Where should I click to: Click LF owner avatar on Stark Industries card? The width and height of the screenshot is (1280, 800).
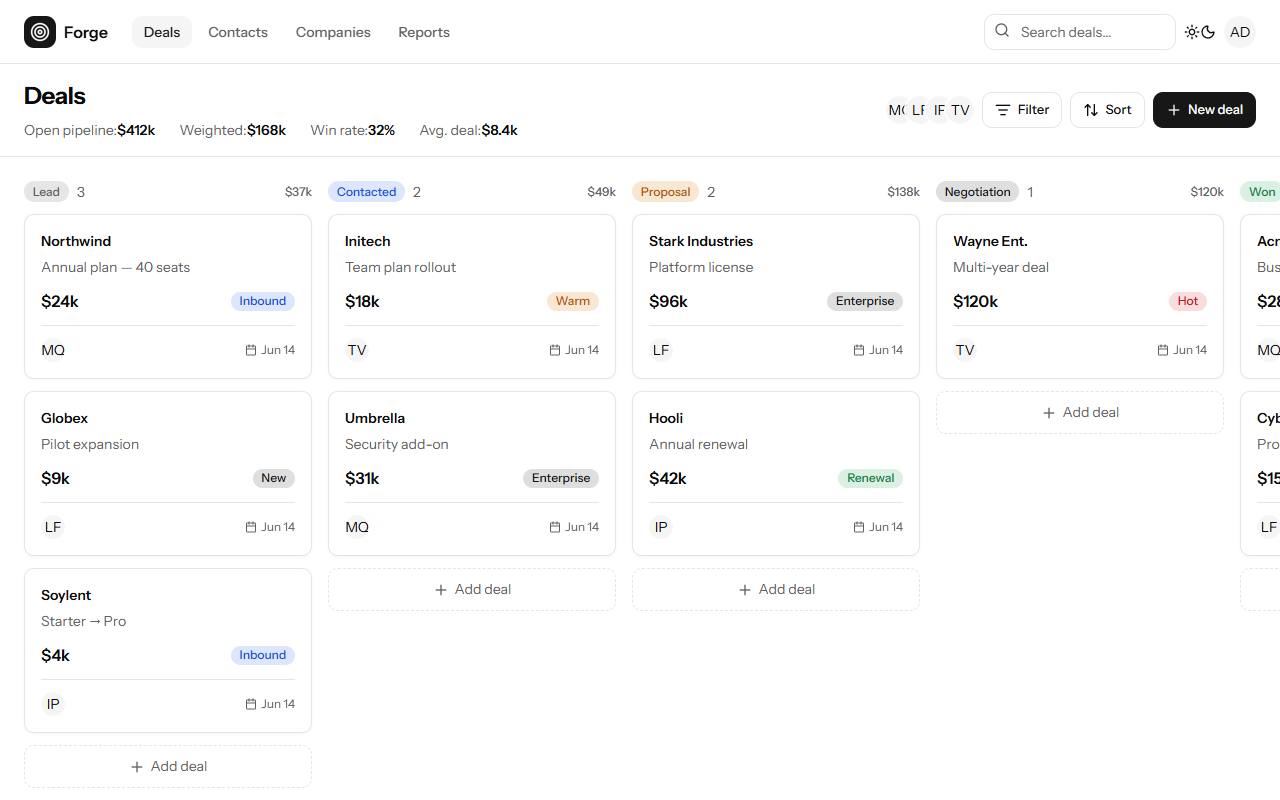point(661,350)
